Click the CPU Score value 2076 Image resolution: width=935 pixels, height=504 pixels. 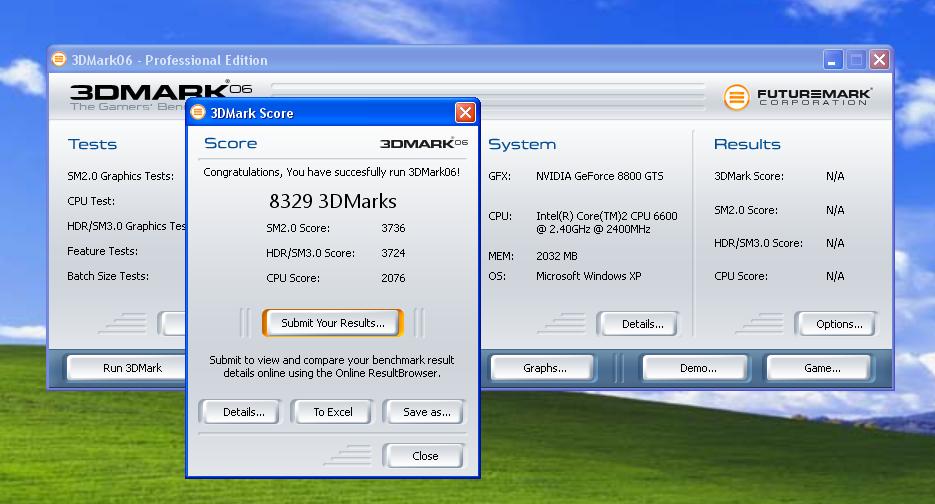pyautogui.click(x=393, y=279)
